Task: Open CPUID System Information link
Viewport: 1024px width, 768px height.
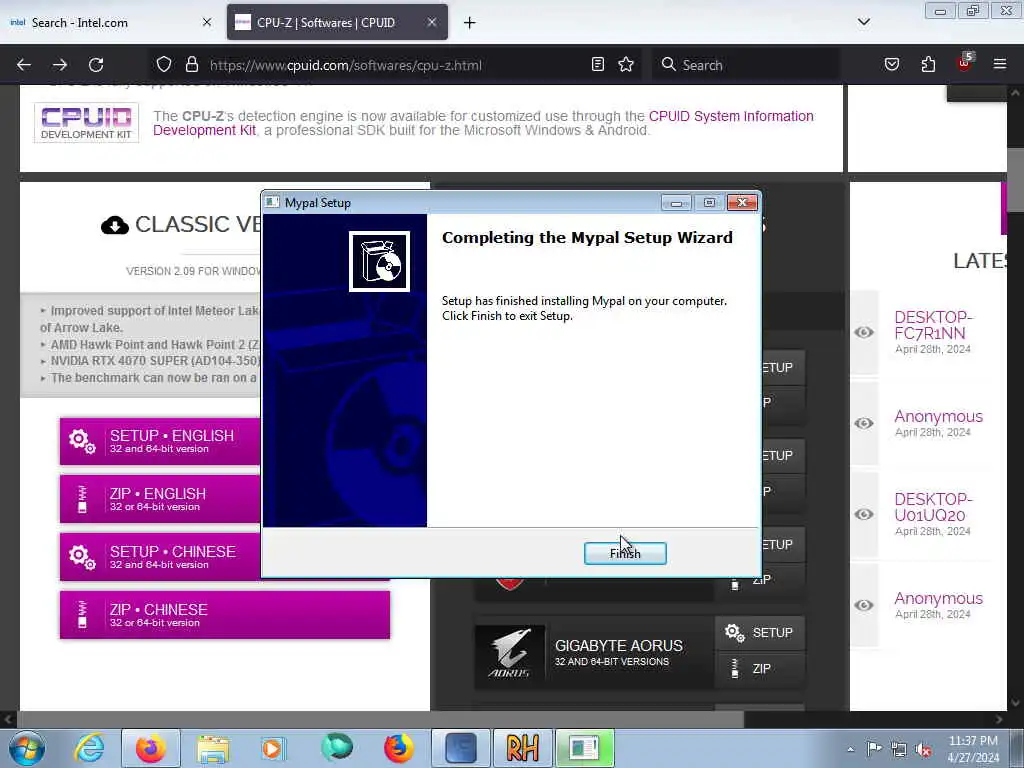Action: (x=731, y=116)
